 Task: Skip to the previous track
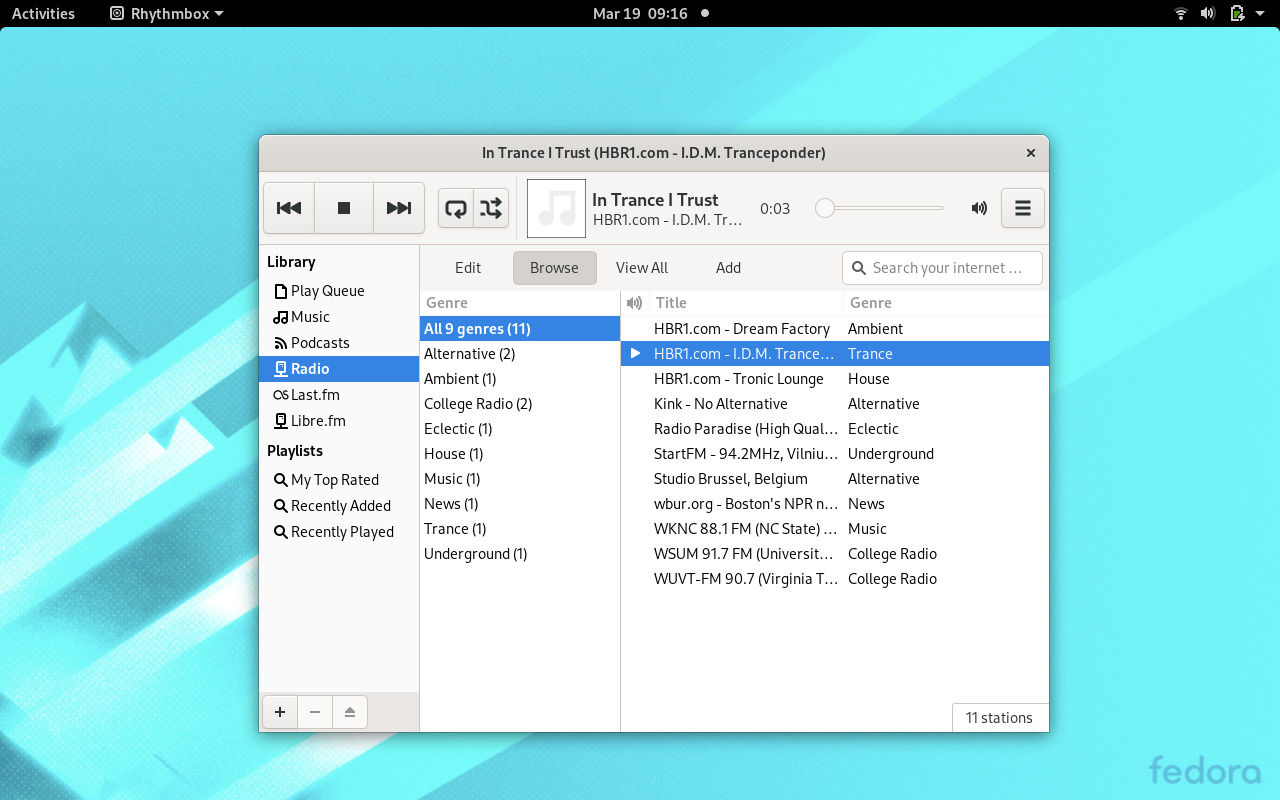289,208
